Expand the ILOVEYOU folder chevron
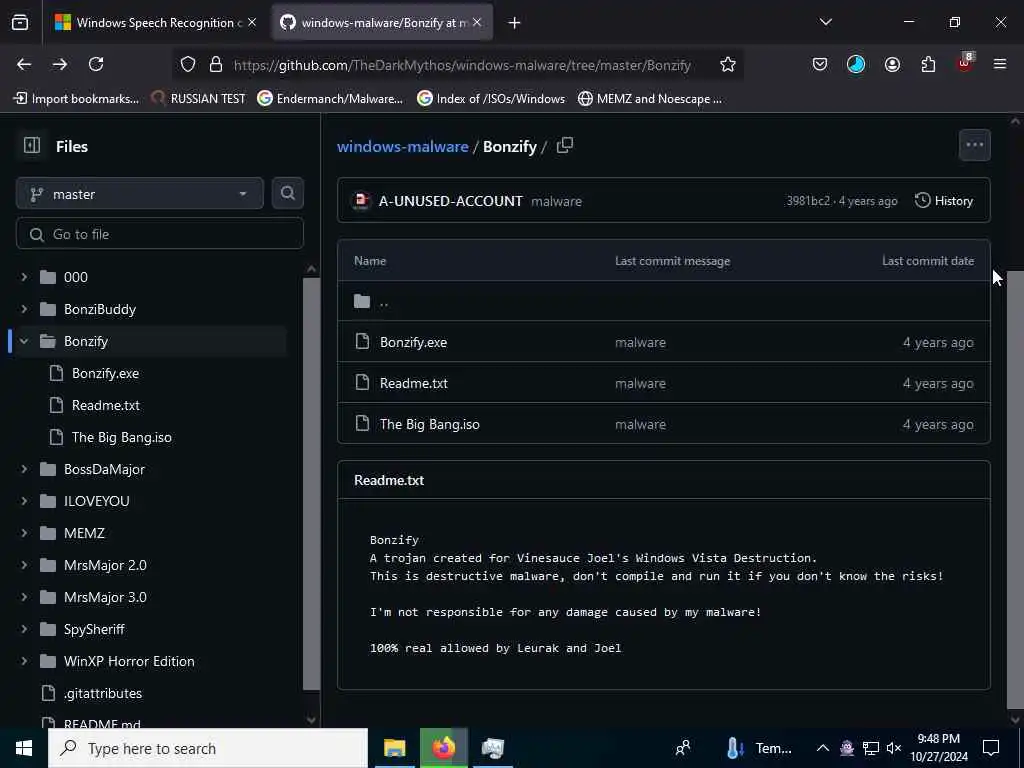 click(24, 501)
